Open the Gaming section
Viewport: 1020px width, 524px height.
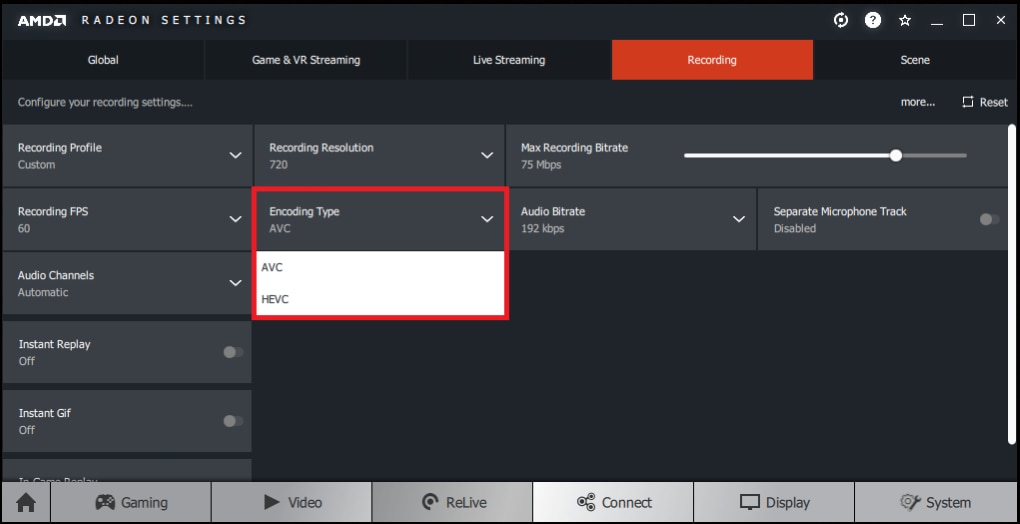(131, 503)
